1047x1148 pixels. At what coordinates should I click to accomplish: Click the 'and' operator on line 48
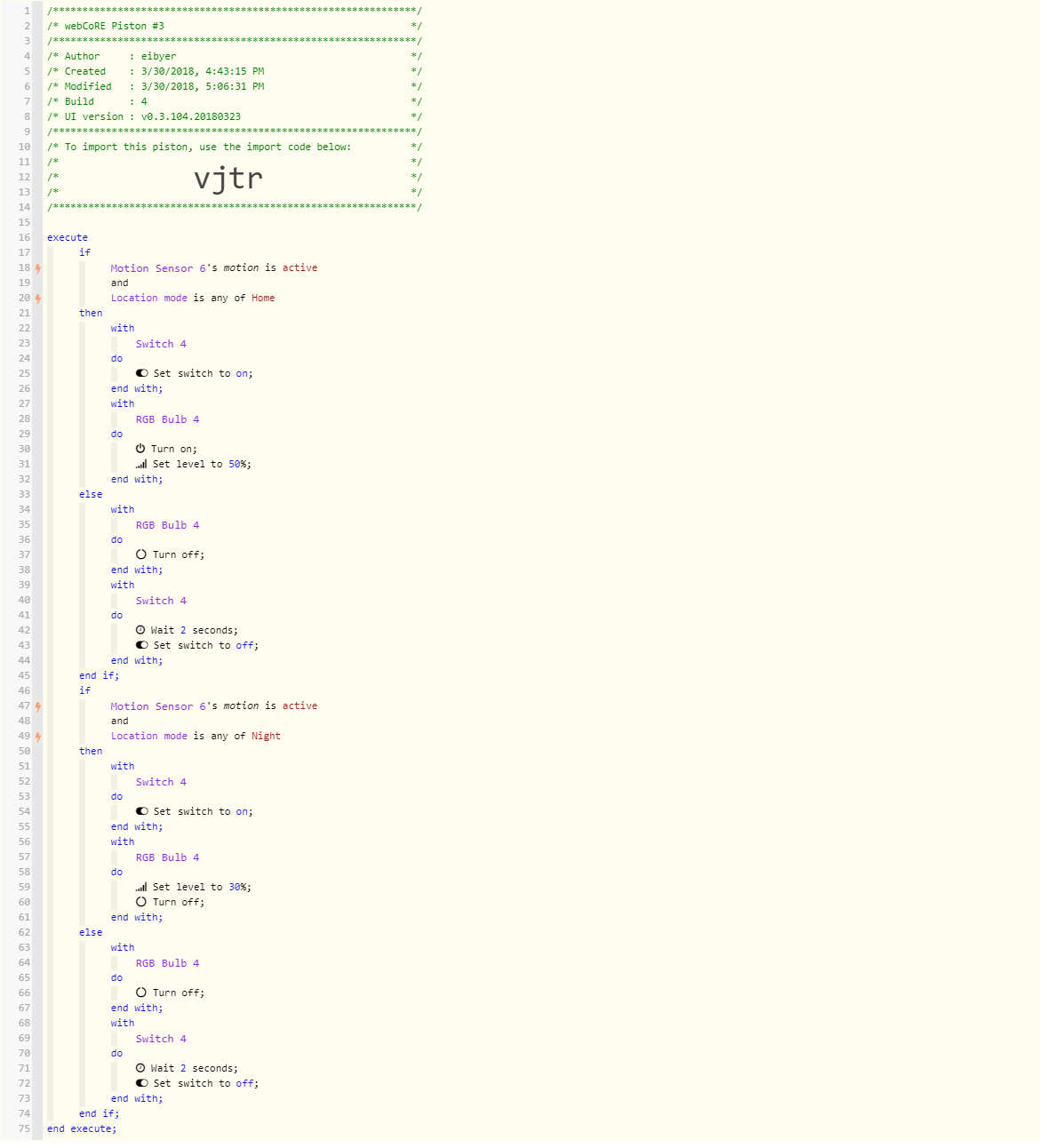pos(119,721)
